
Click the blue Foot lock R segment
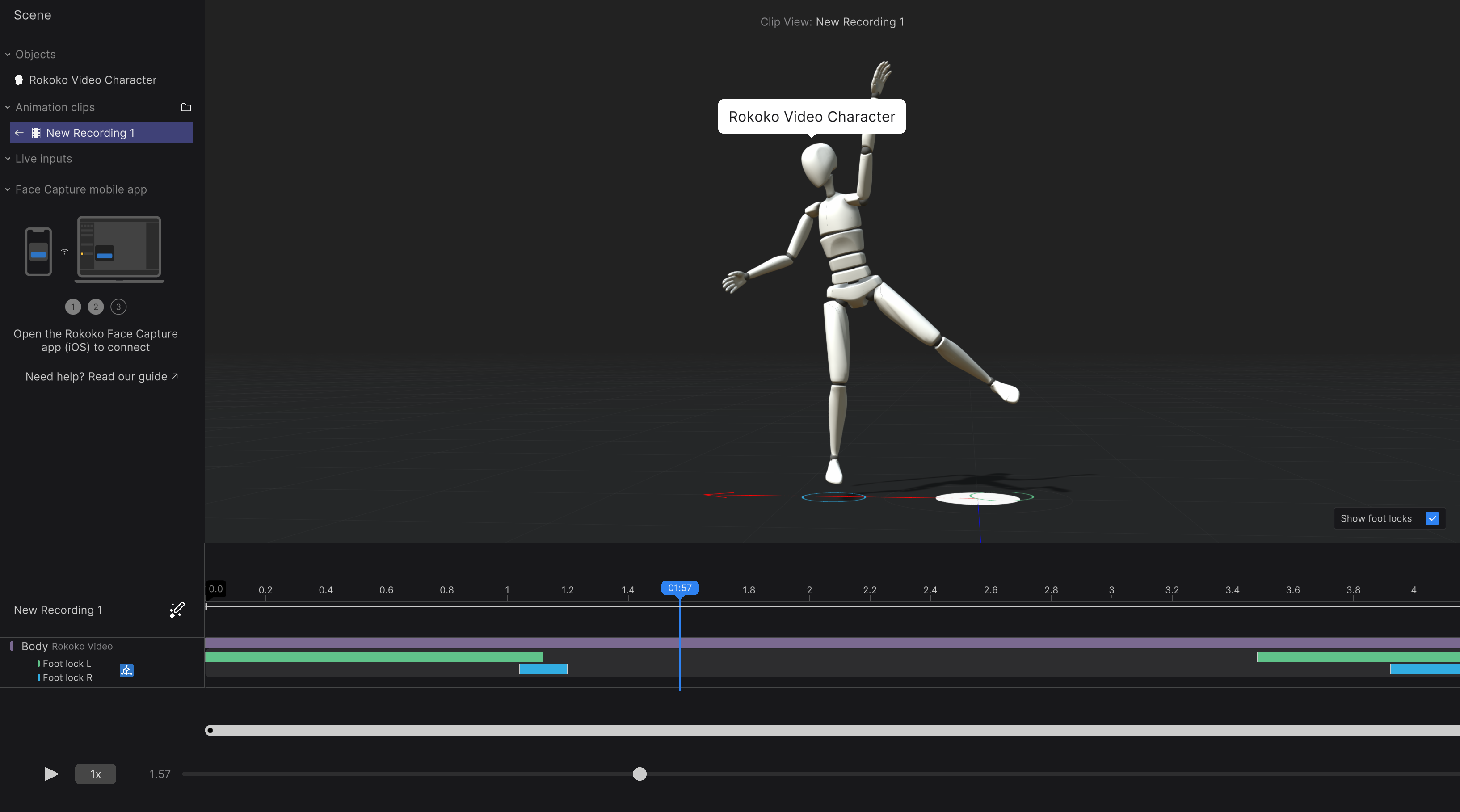[543, 669]
